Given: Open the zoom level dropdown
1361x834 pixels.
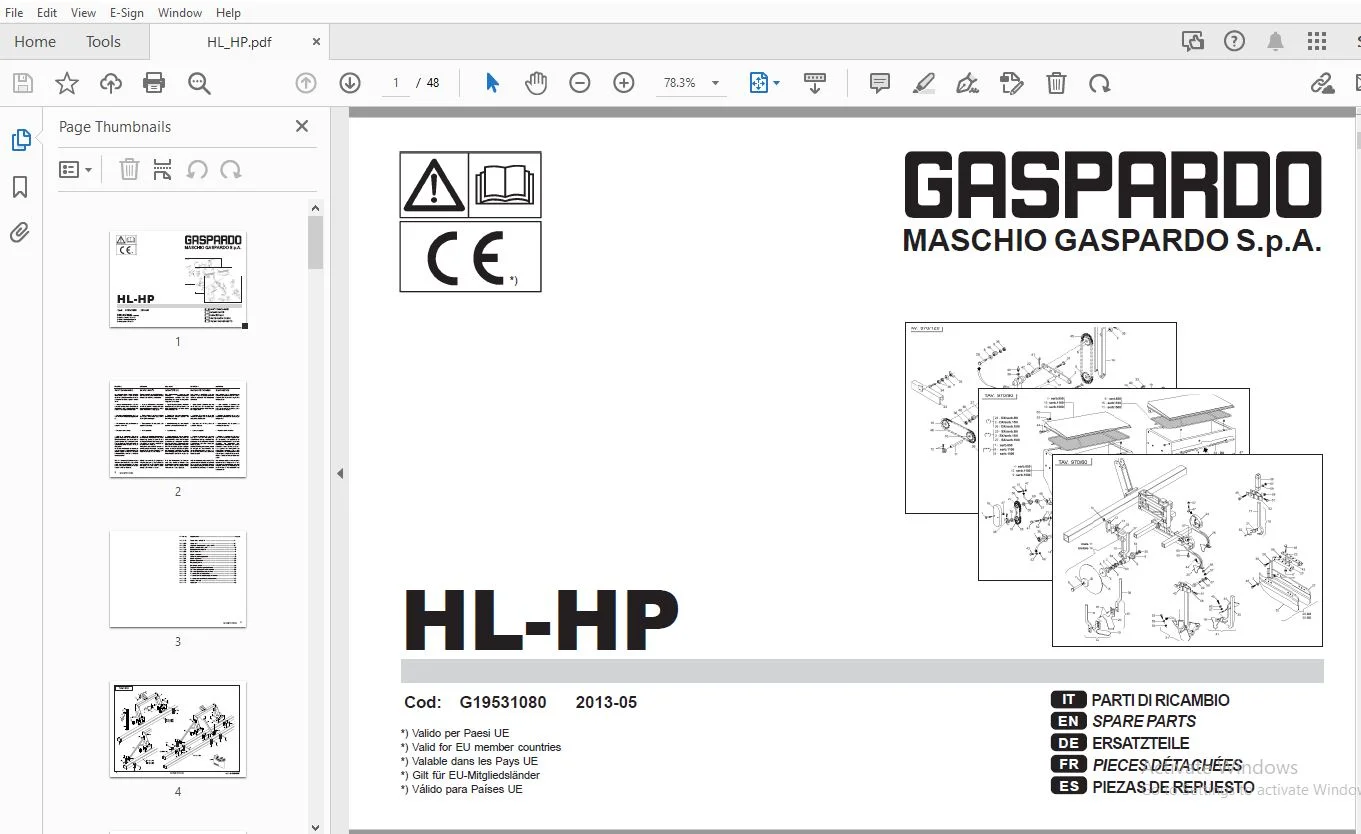Looking at the screenshot, I should click(716, 84).
